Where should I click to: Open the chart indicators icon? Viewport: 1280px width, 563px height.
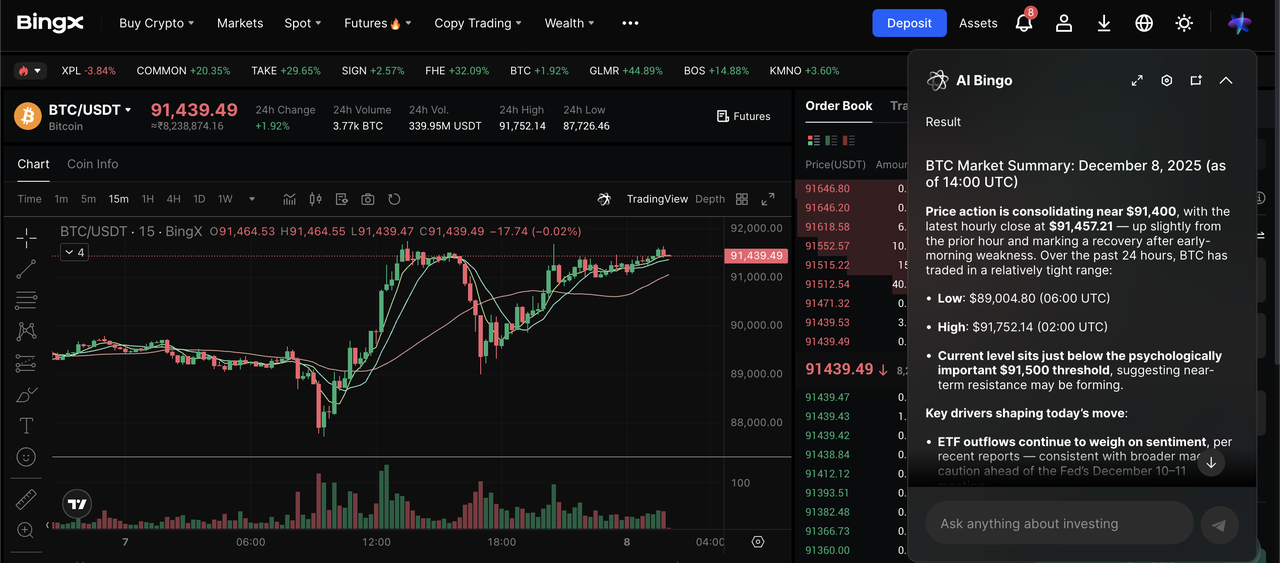click(x=290, y=199)
